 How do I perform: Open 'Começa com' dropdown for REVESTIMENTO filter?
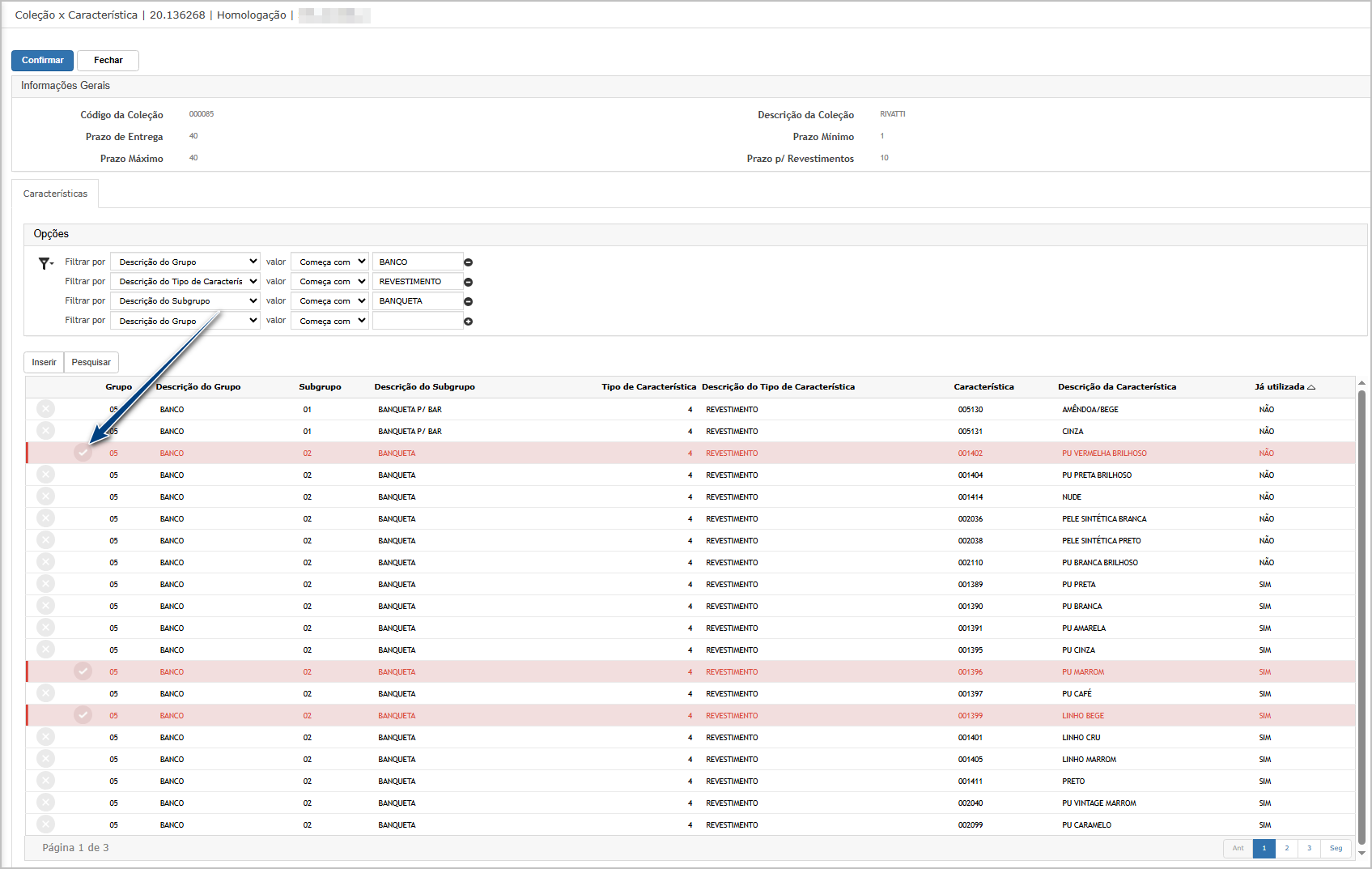[x=329, y=282]
